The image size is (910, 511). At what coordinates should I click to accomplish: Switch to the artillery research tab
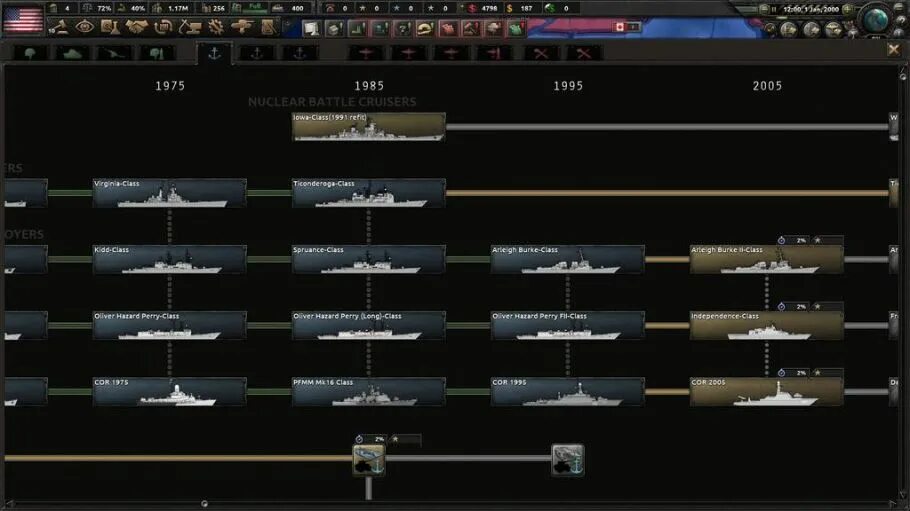[x=115, y=53]
